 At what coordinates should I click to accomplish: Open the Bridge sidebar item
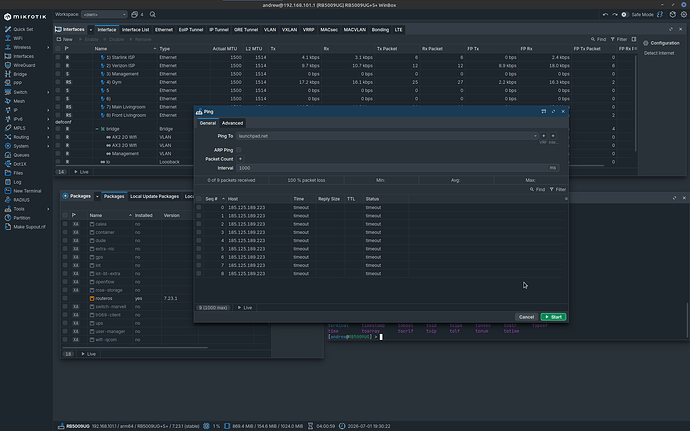20,74
